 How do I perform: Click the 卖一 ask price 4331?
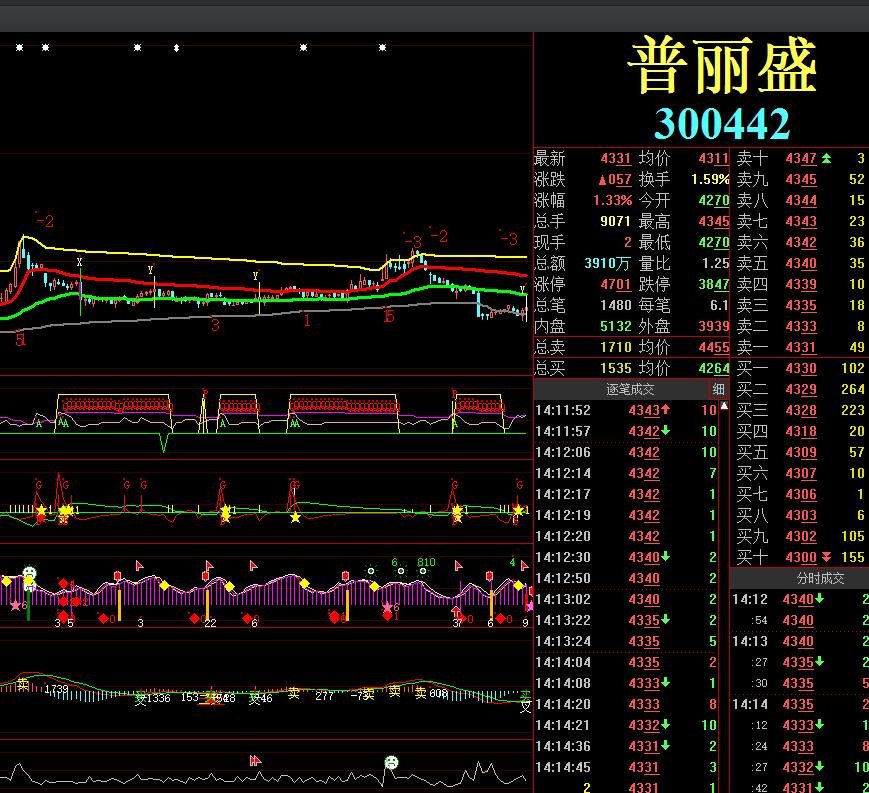pos(801,347)
